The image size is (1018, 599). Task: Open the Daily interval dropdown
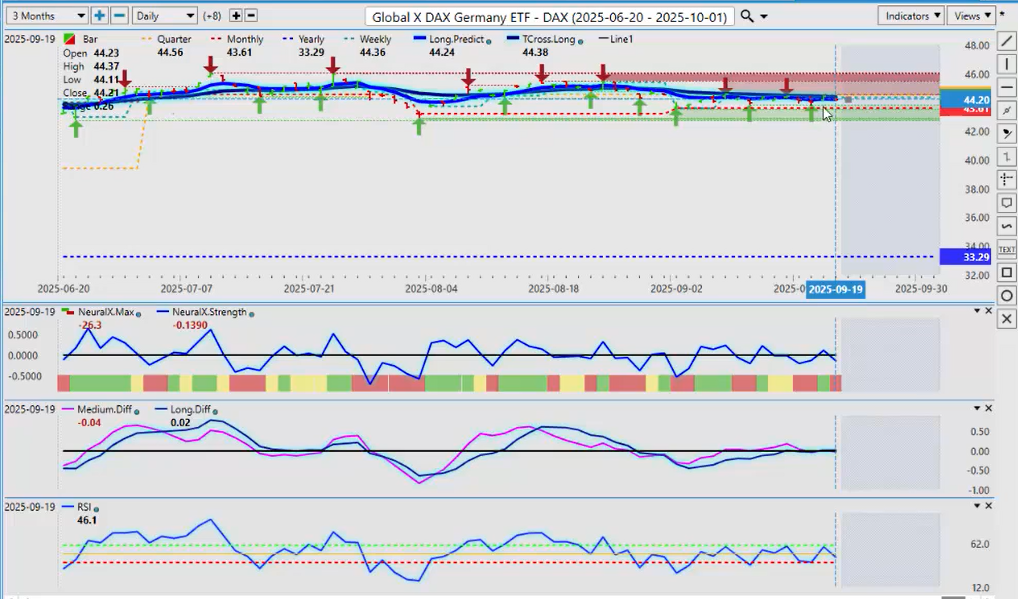164,16
